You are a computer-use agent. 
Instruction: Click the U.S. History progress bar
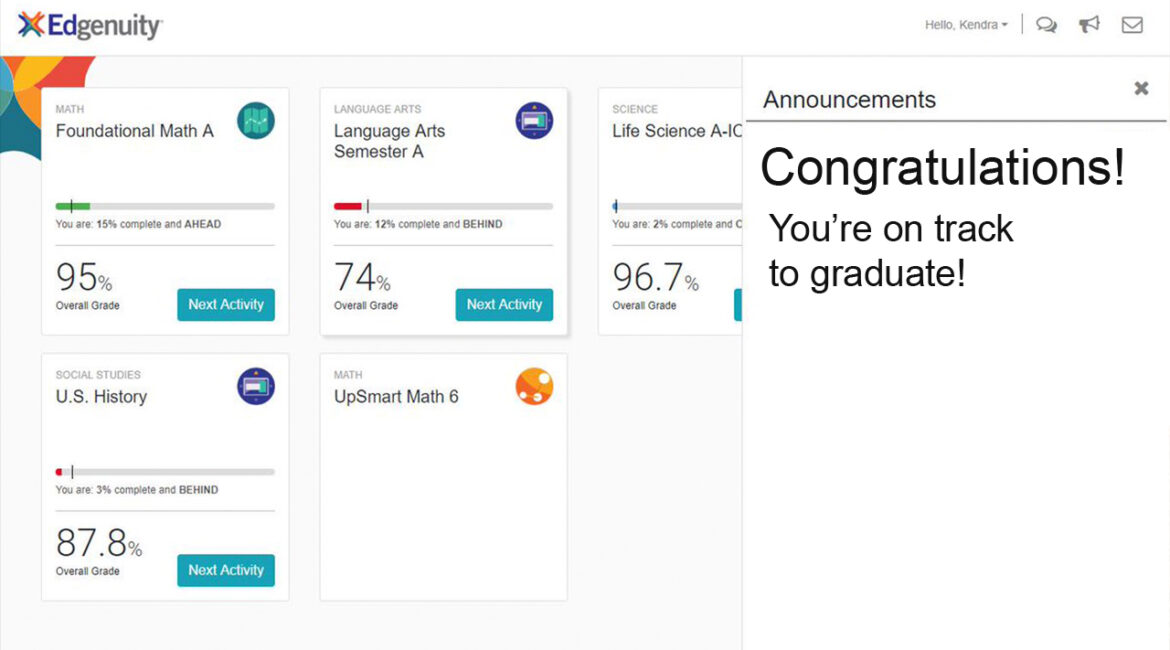[x=165, y=472]
